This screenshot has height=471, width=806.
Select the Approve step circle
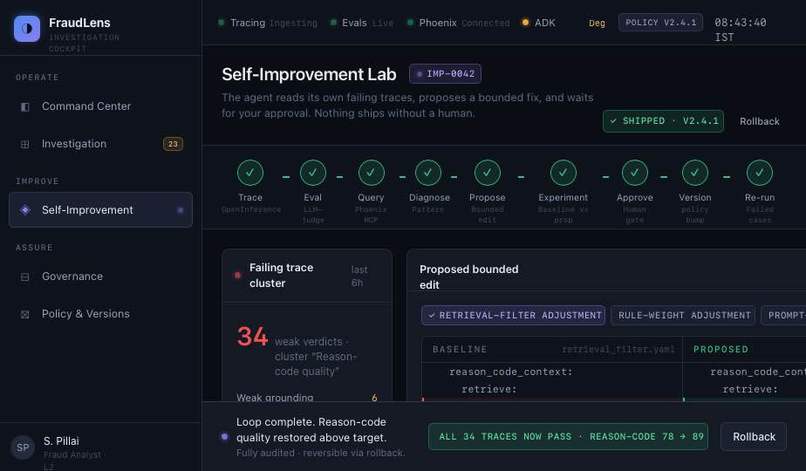coord(634,173)
